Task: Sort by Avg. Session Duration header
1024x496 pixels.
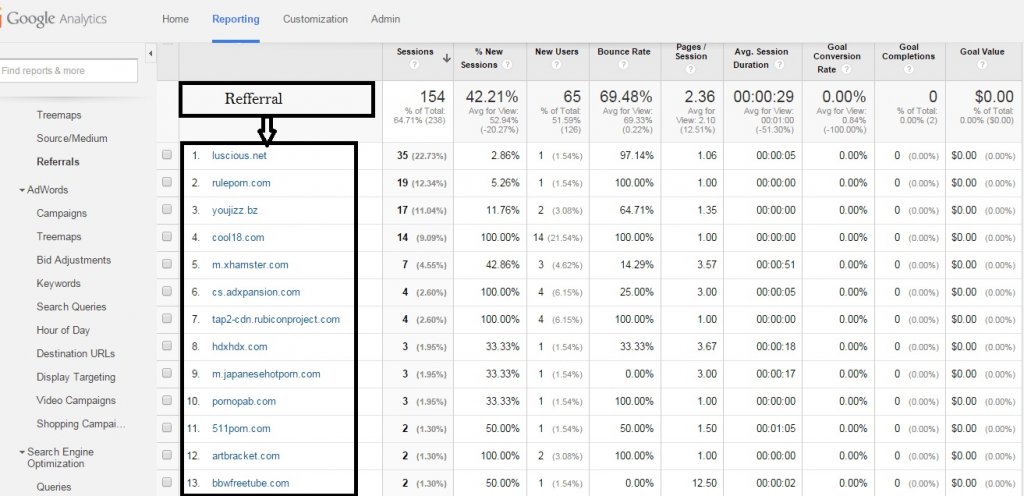Action: pyautogui.click(x=761, y=58)
